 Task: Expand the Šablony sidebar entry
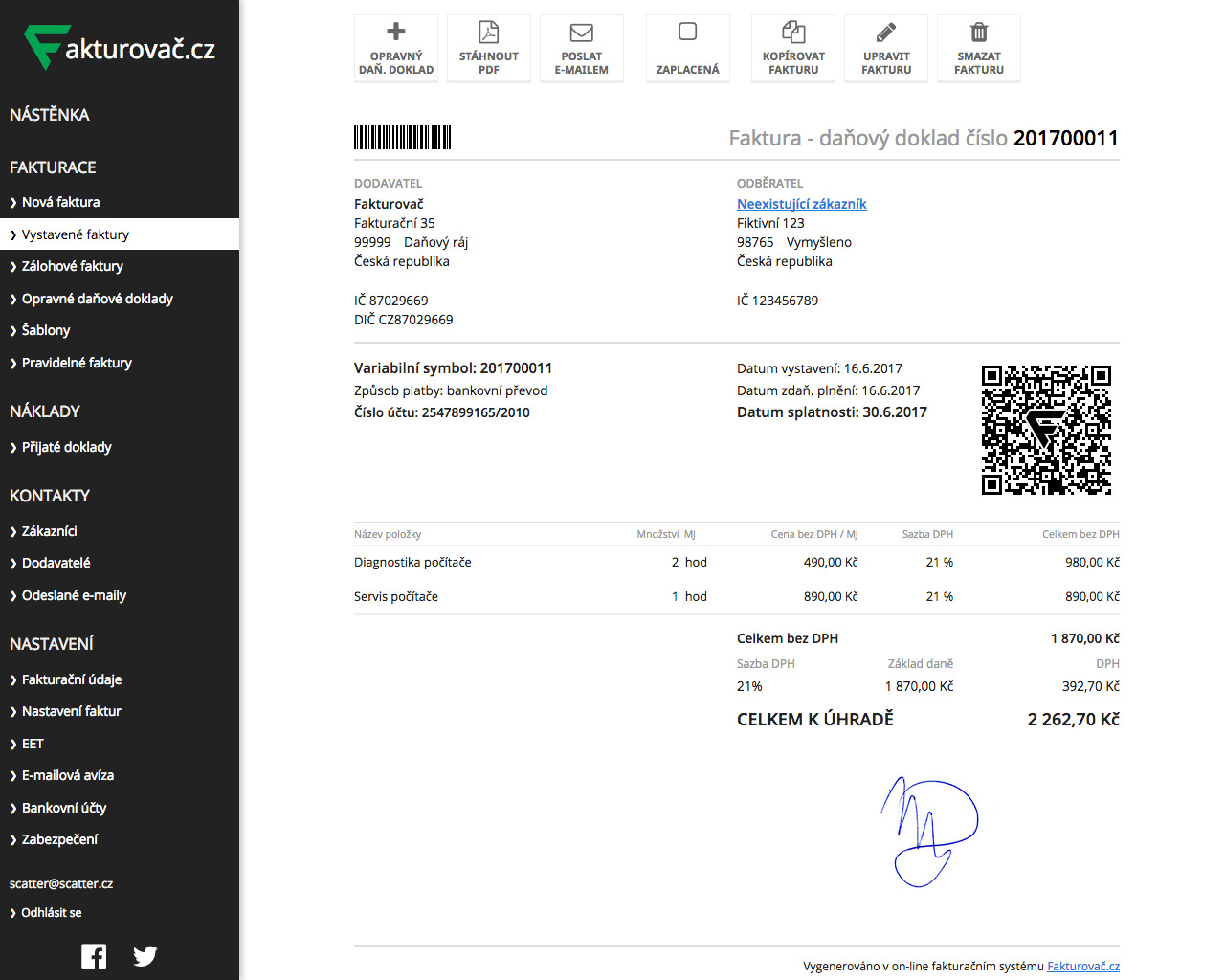coord(46,330)
